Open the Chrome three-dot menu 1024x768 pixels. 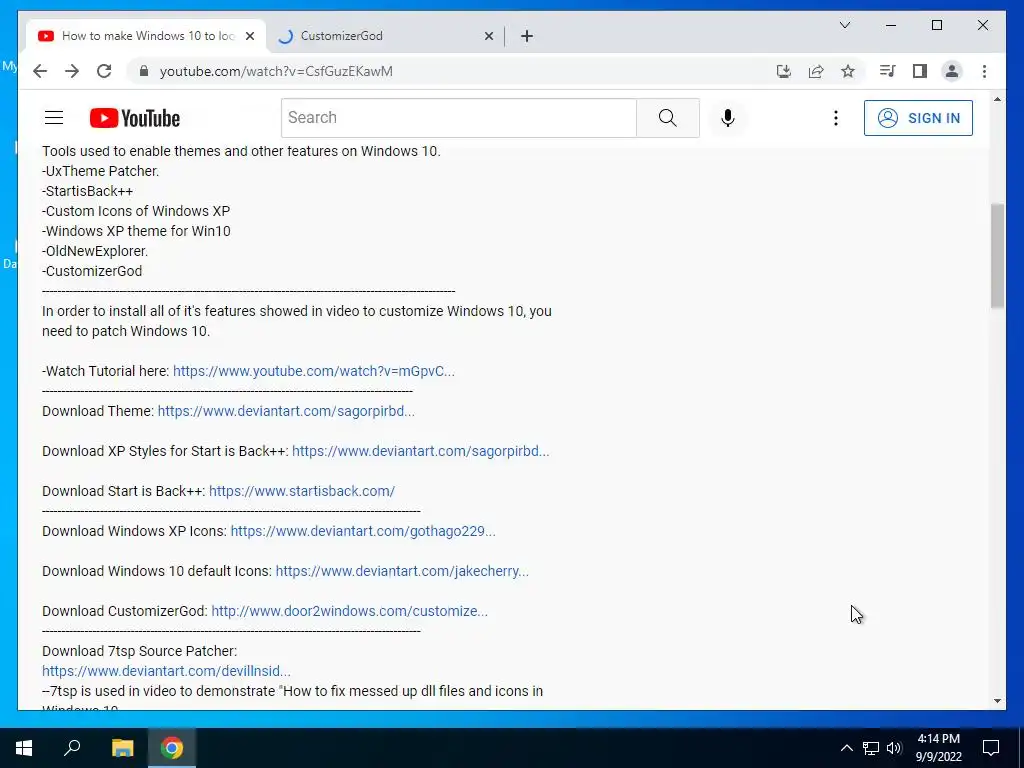click(x=984, y=71)
